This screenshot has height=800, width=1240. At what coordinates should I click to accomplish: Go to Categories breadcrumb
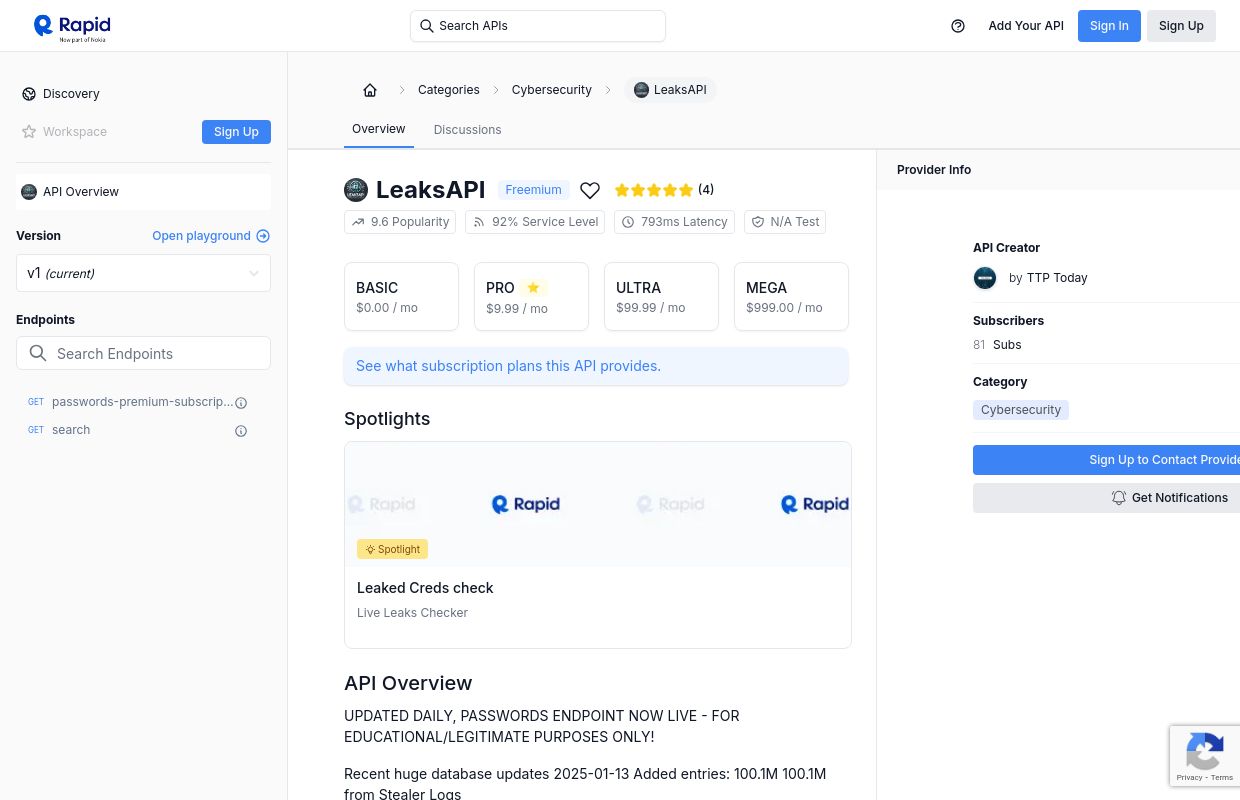click(449, 90)
